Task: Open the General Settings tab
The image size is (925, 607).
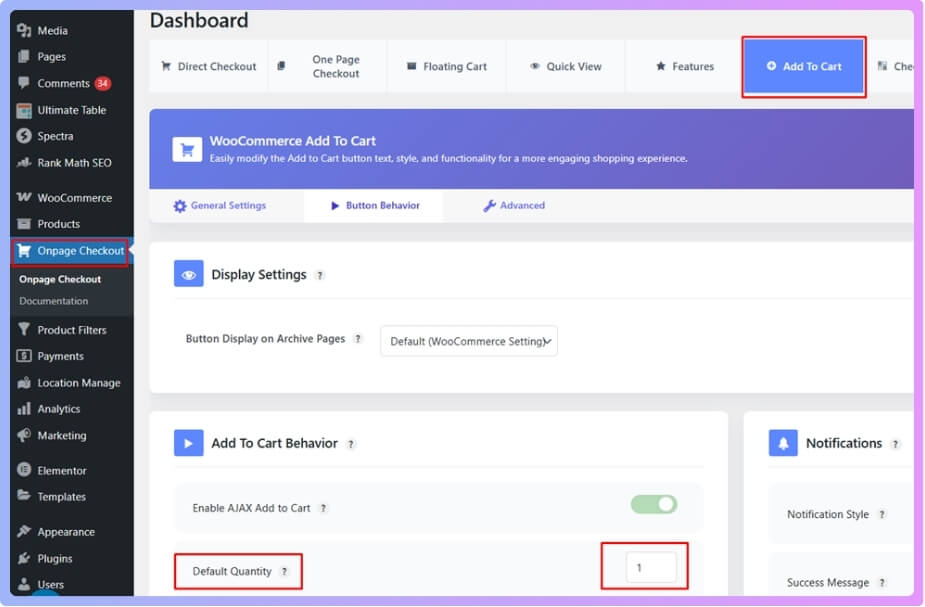Action: [x=220, y=206]
